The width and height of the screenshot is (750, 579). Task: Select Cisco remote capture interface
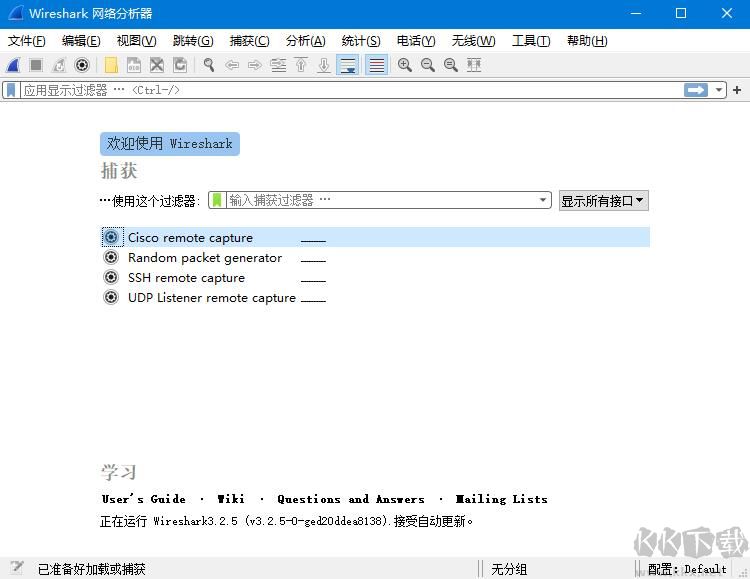[375, 237]
